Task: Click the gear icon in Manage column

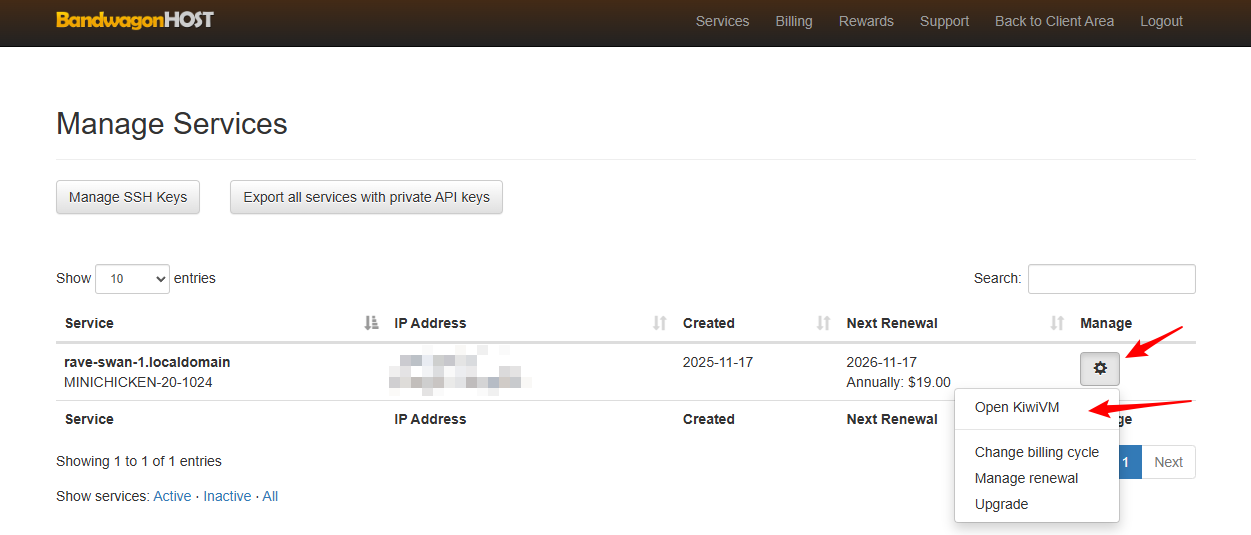Action: (x=1100, y=369)
